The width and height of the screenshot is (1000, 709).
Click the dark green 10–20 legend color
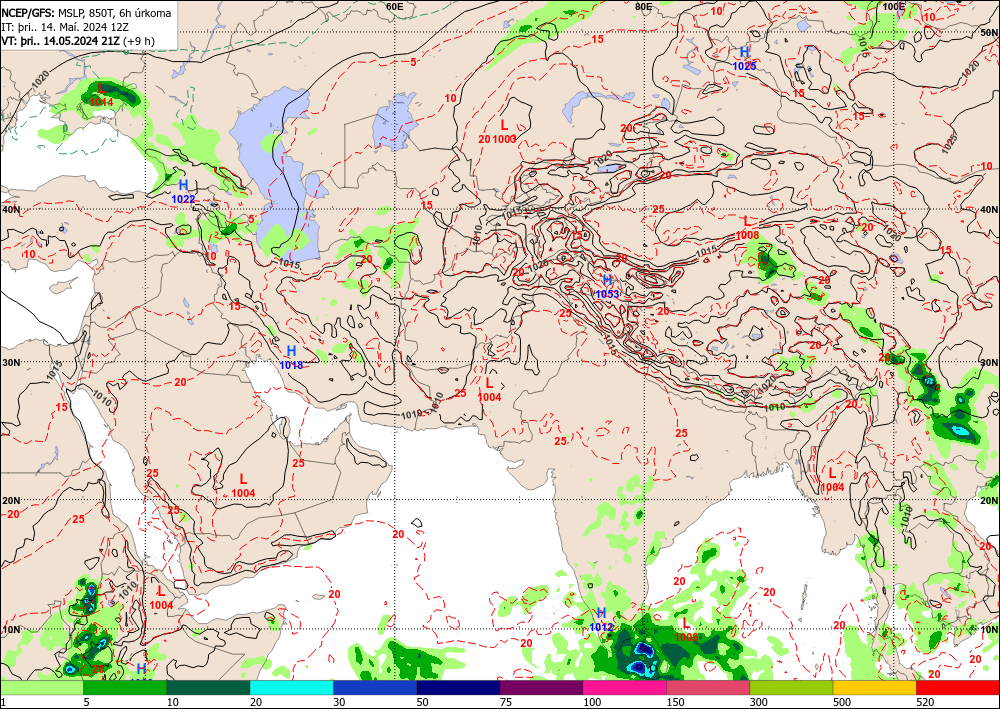[208, 687]
